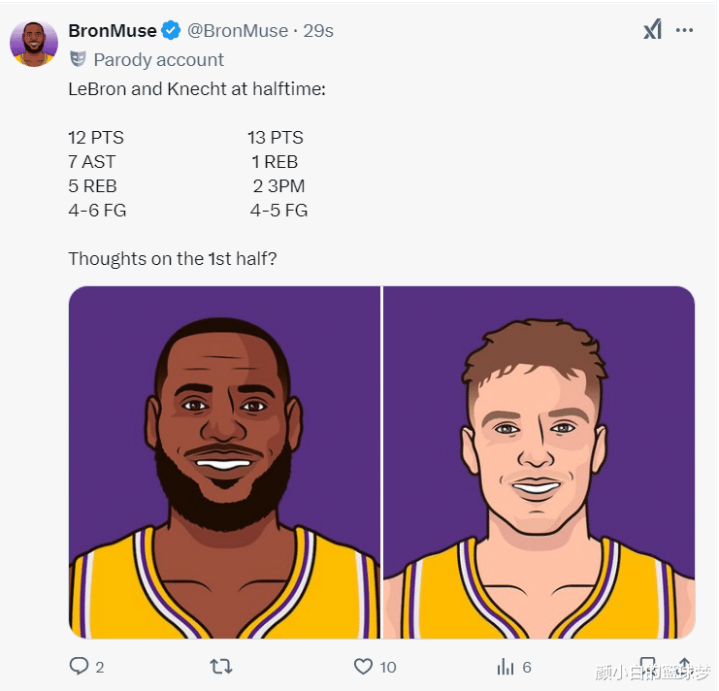The height and width of the screenshot is (691, 719).
Task: Click the repost arrows icon
Action: [221, 666]
